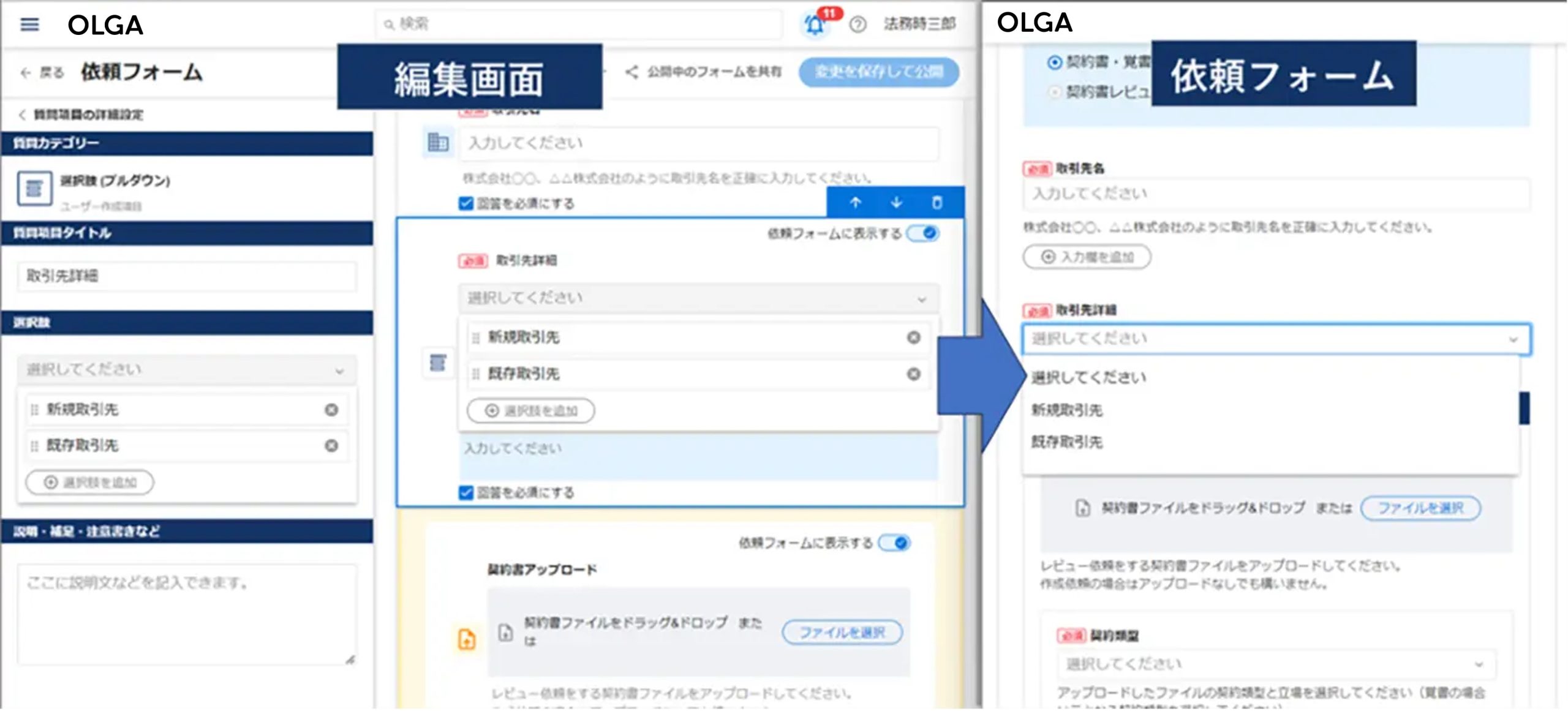Click the back arrow labeled 戻る
The height and width of the screenshot is (711, 1568).
[26, 73]
